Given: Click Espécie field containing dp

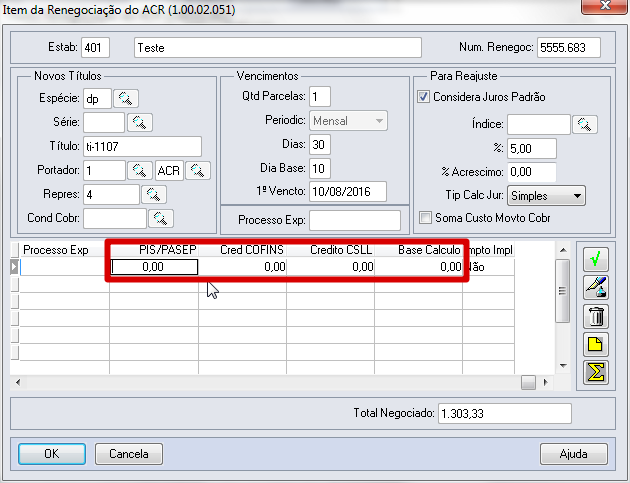Looking at the screenshot, I should click(x=97, y=99).
